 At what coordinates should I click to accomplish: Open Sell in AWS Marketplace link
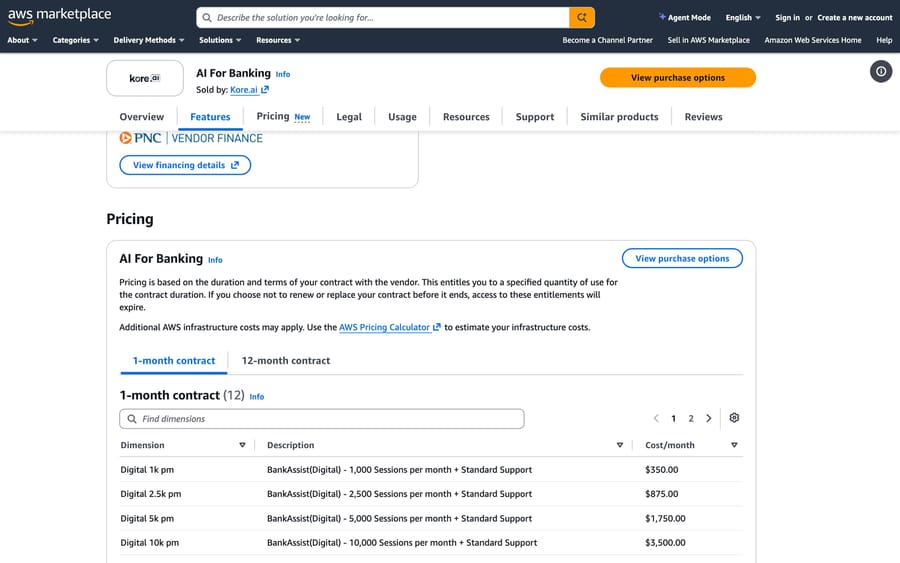click(x=708, y=40)
